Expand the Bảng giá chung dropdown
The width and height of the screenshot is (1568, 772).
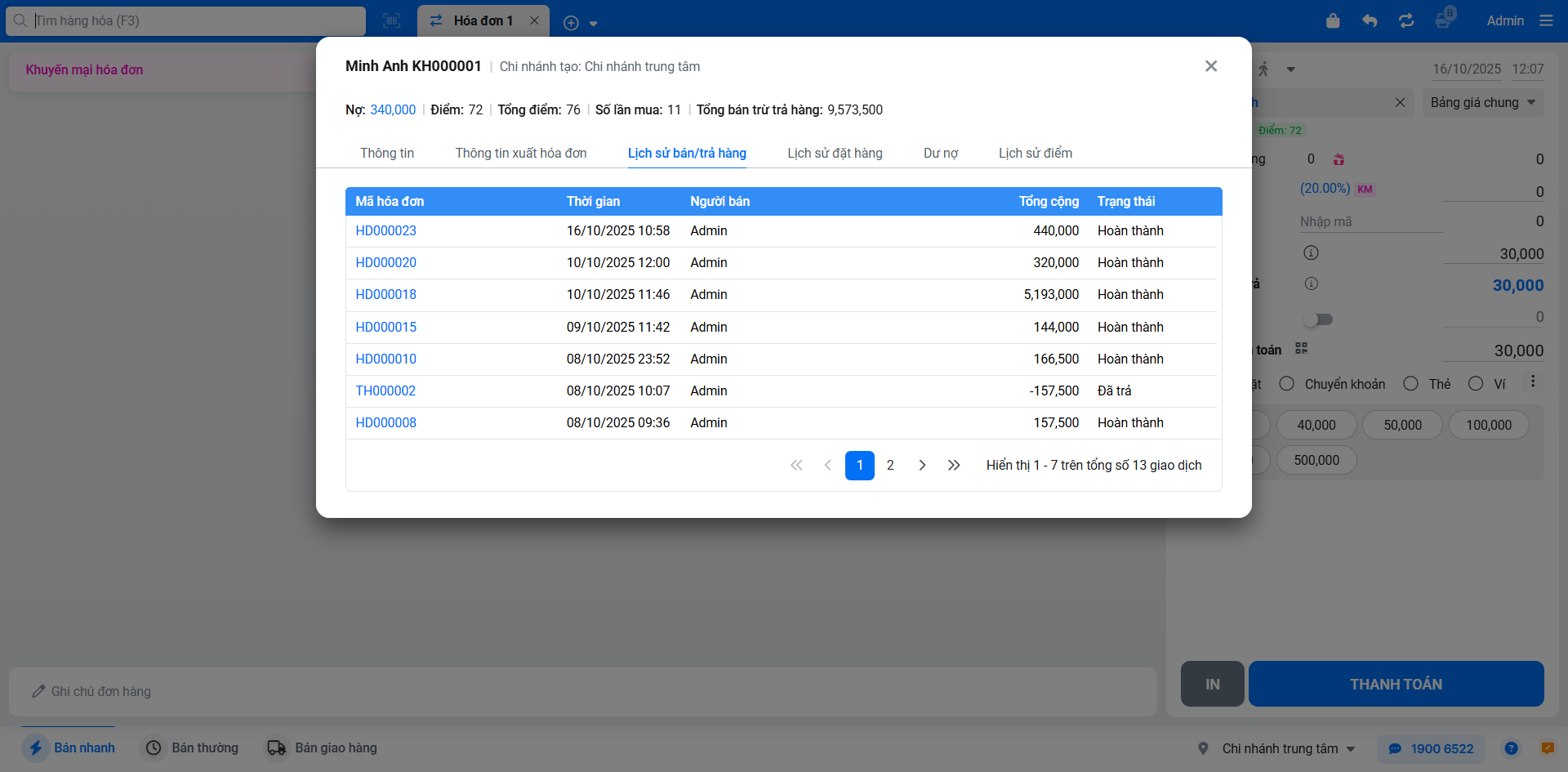click(x=1482, y=103)
